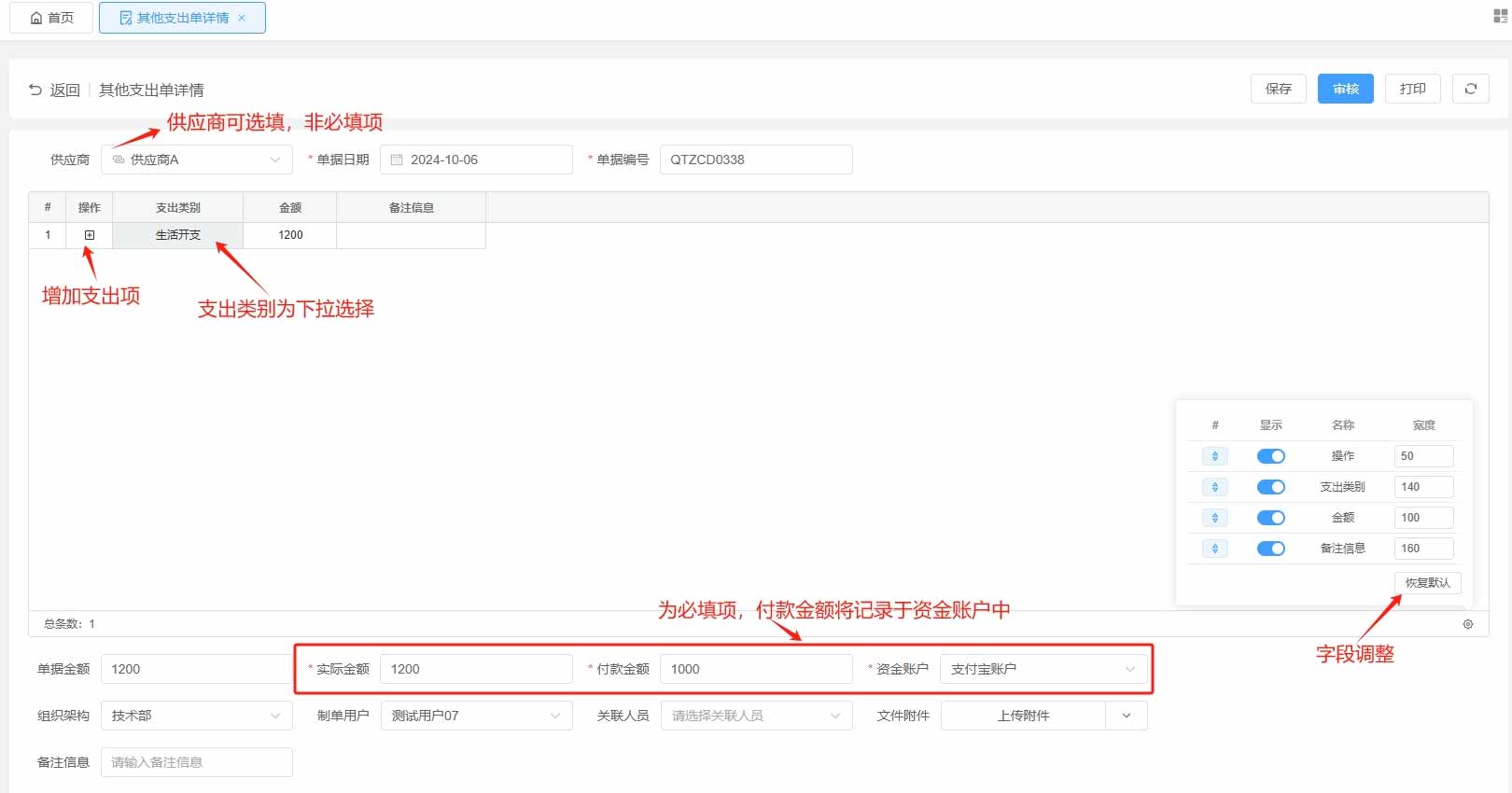Click the 上传附件 button
Viewport: 1512px width, 793px height.
(1023, 716)
